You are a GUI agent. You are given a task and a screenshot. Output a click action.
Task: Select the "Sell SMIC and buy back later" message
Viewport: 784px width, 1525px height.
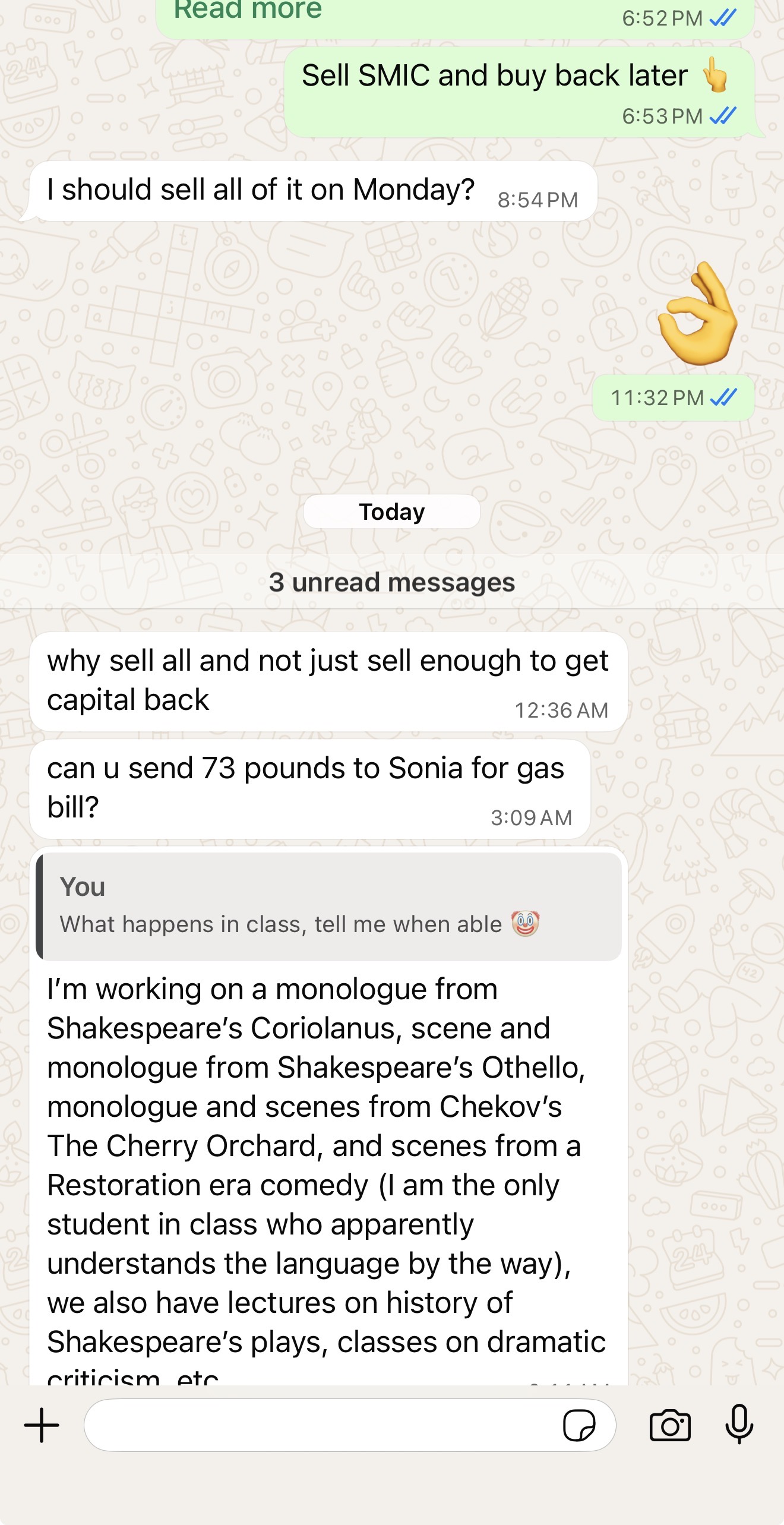click(494, 76)
